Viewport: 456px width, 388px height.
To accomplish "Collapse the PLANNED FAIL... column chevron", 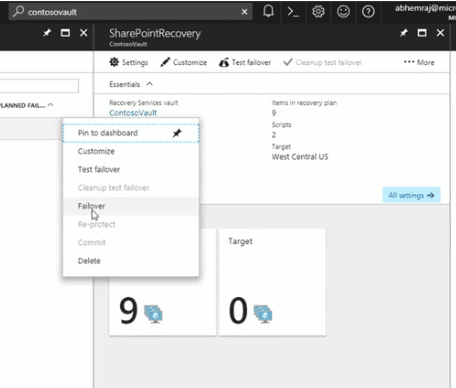I will pyautogui.click(x=51, y=105).
